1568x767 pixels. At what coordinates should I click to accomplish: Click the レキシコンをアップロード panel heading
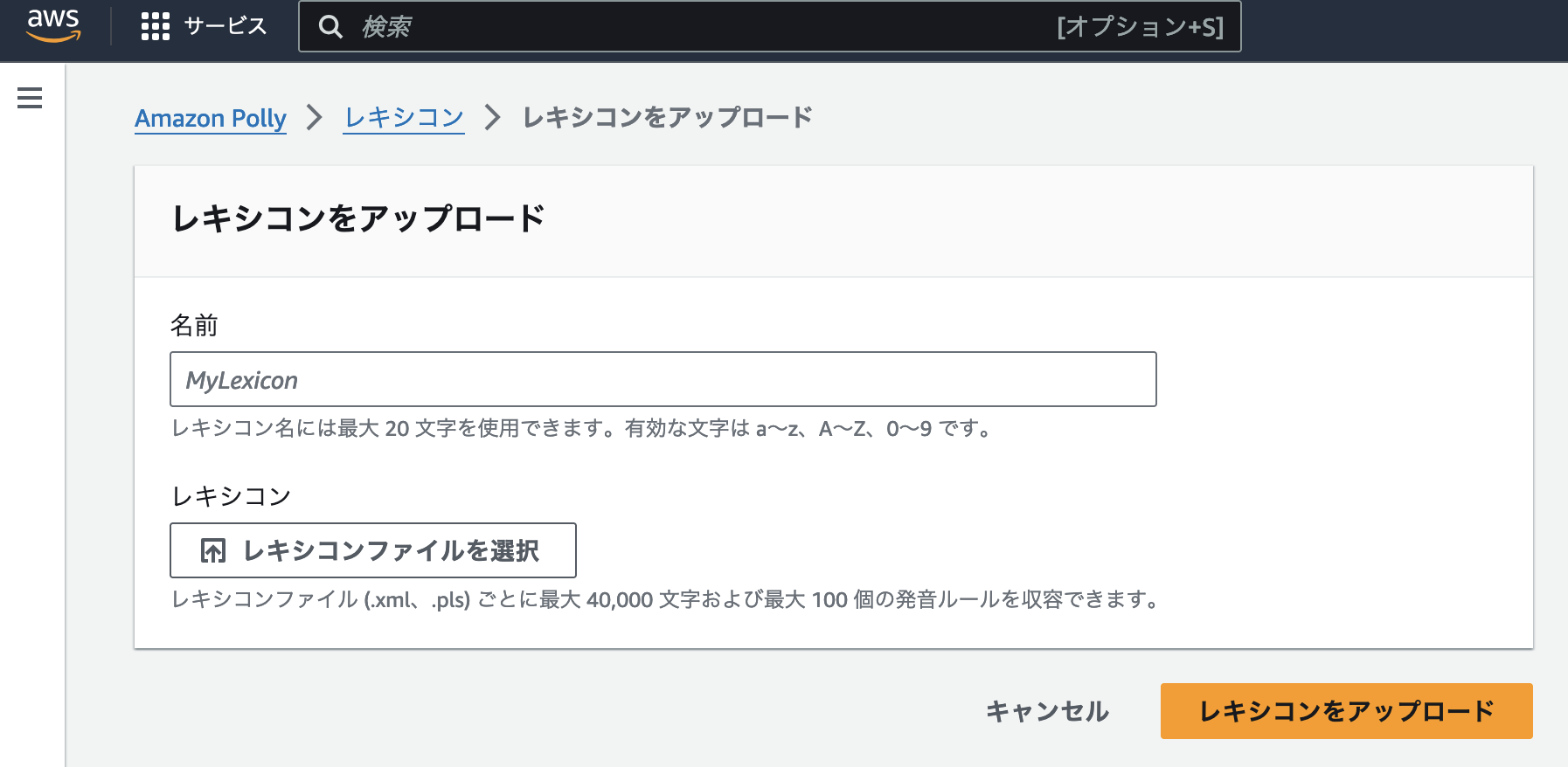tap(358, 218)
